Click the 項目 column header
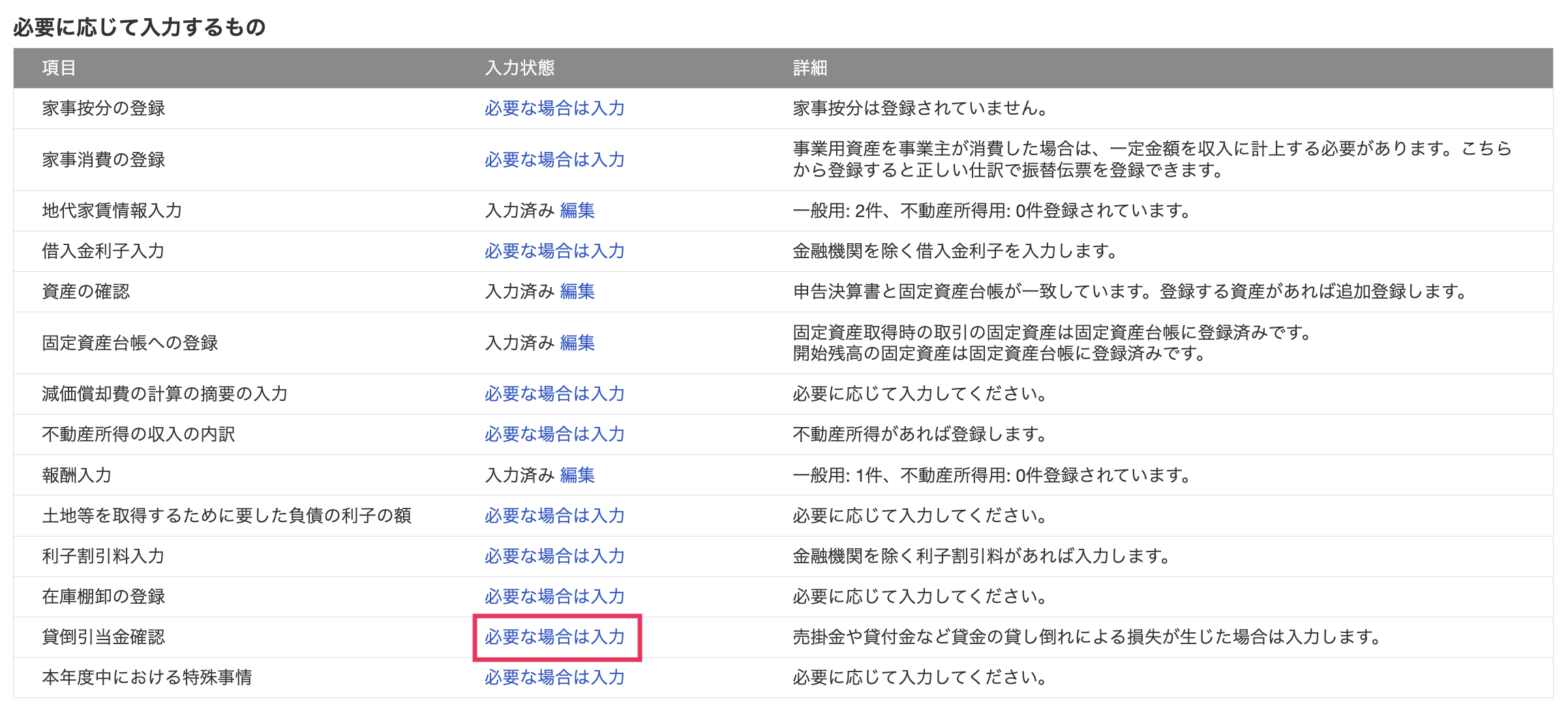This screenshot has width=1568, height=721. pyautogui.click(x=59, y=68)
